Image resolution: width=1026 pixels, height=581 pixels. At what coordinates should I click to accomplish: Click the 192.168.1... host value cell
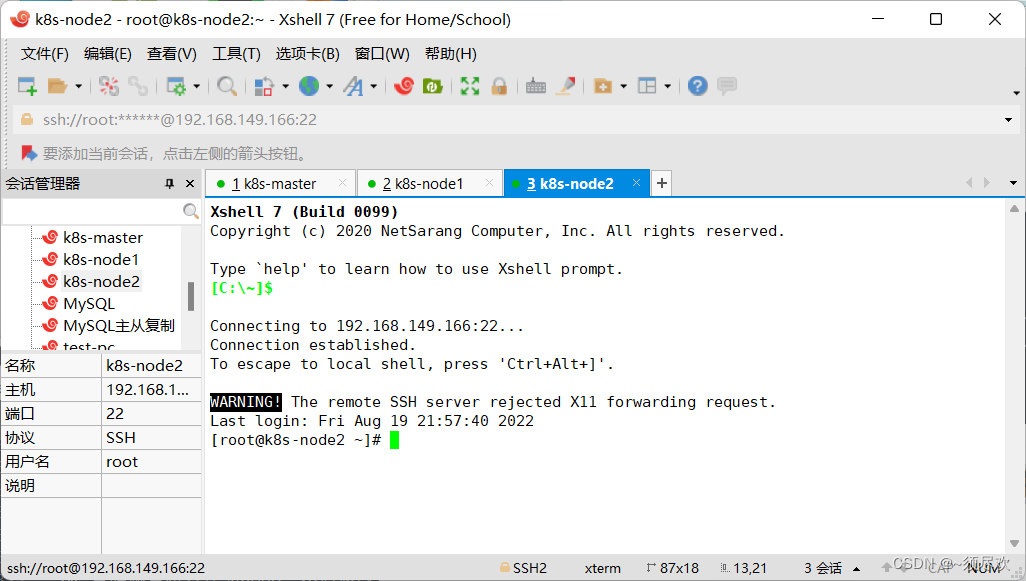point(151,390)
